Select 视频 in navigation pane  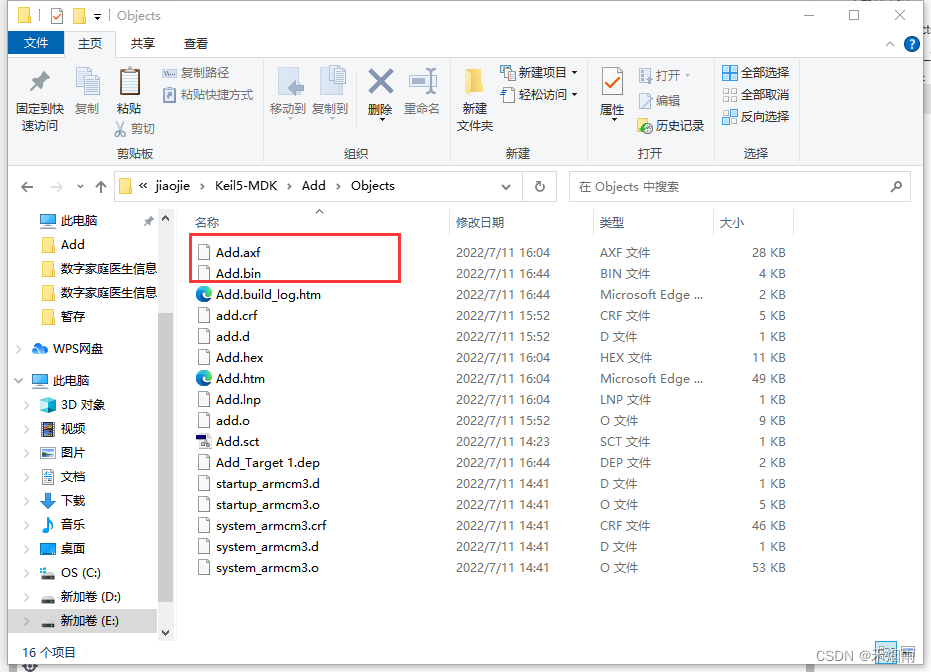coord(73,429)
